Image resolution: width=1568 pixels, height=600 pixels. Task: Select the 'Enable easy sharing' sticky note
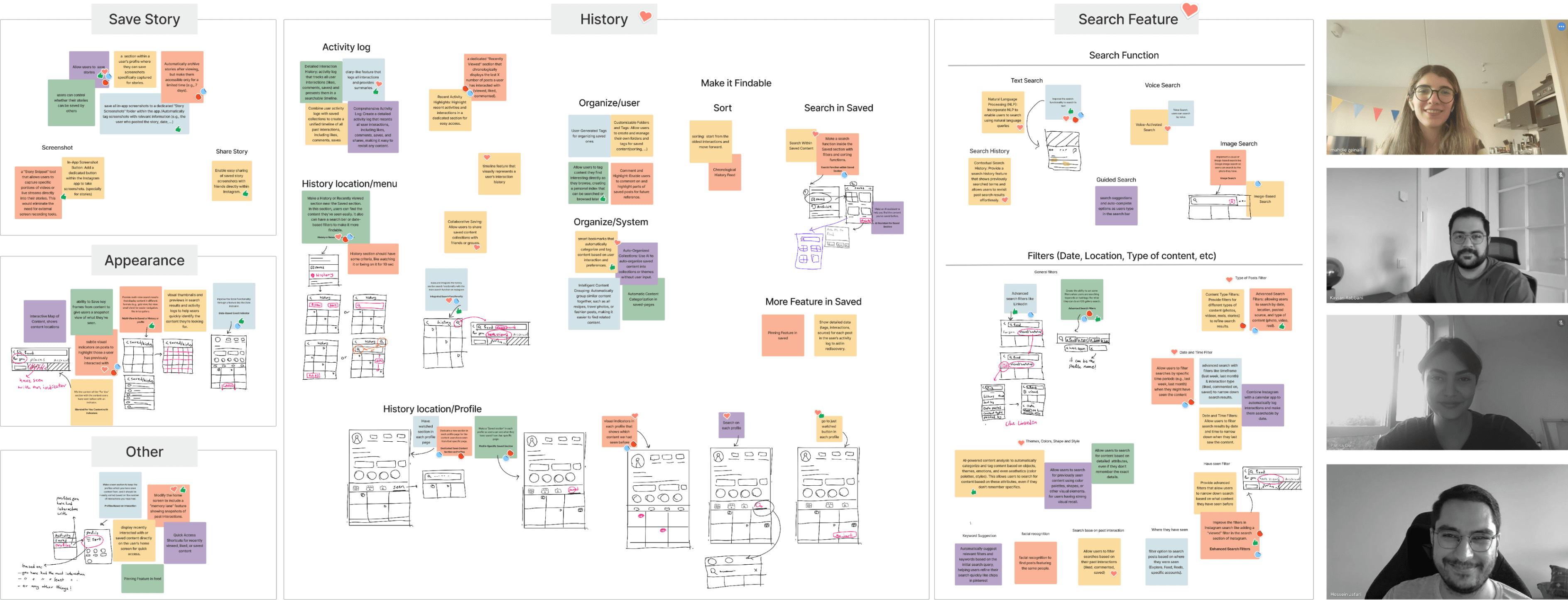click(231, 181)
